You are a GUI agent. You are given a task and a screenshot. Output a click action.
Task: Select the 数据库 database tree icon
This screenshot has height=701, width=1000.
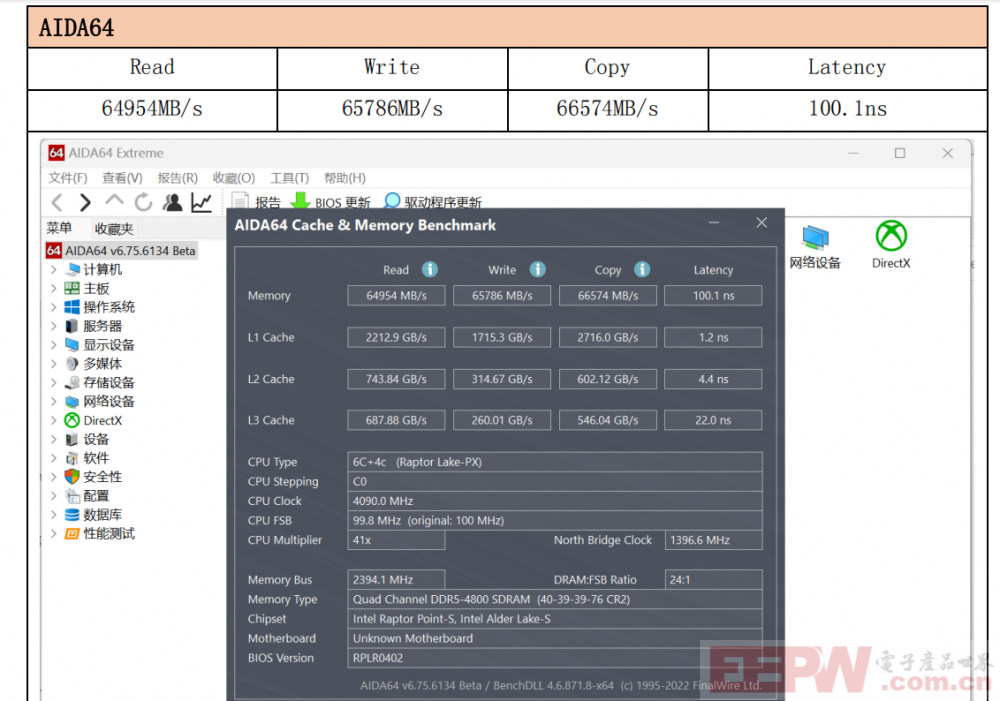(72, 515)
